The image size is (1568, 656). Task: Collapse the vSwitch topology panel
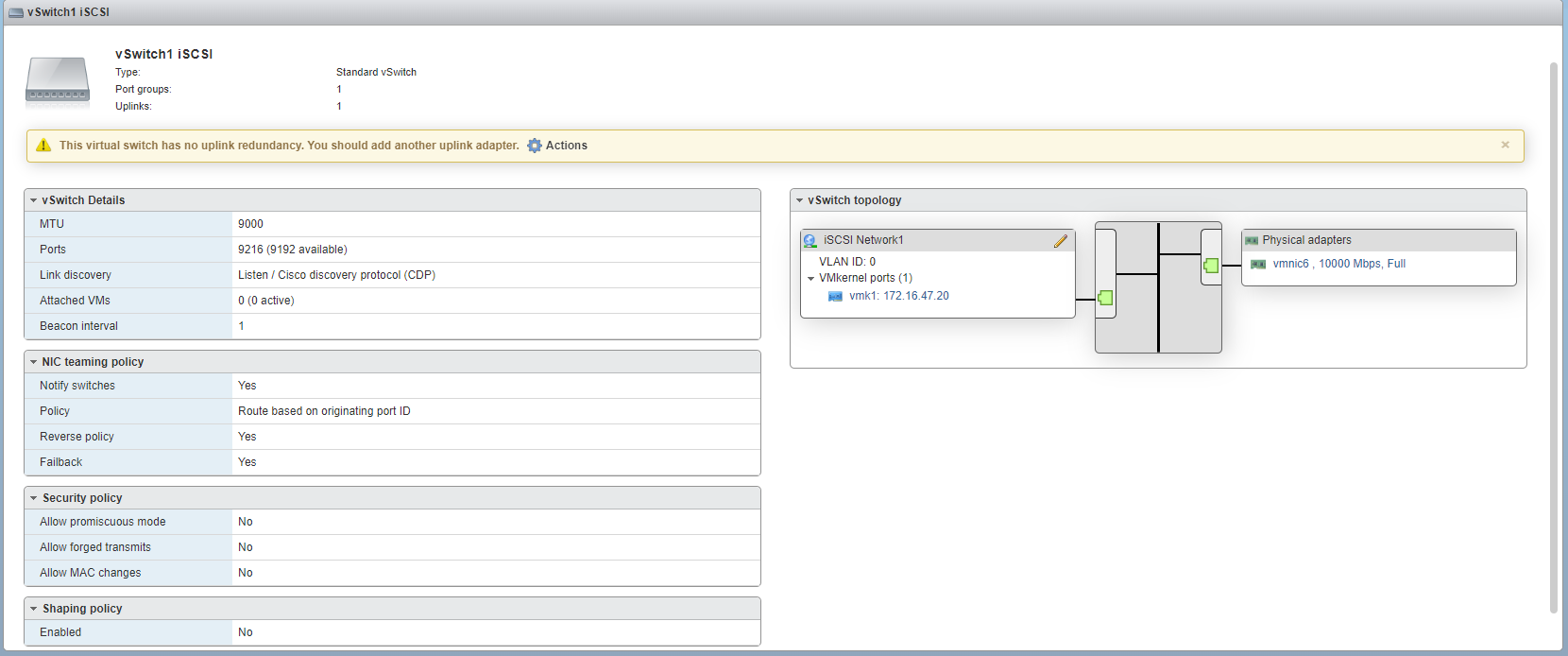point(799,200)
